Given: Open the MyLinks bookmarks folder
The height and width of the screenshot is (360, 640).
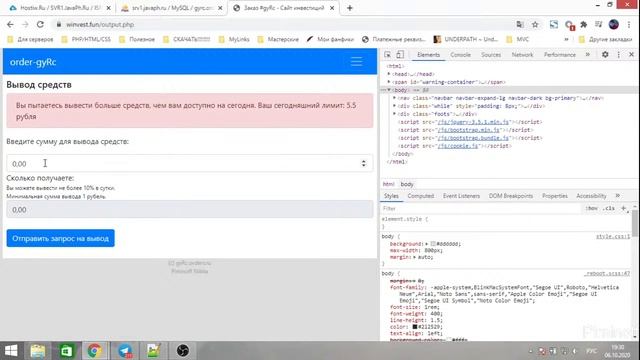Looking at the screenshot, I should point(234,40).
